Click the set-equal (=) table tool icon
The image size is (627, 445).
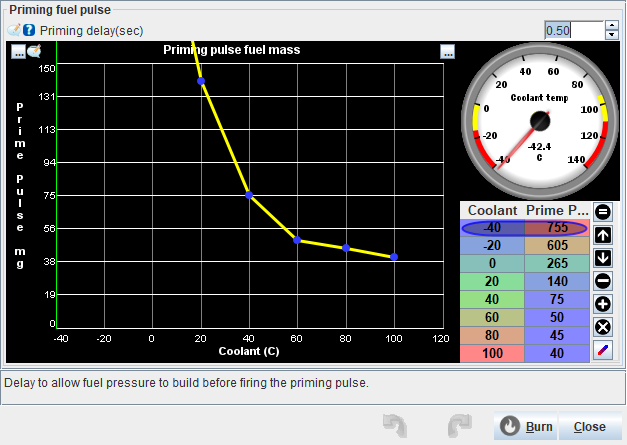tap(603, 212)
